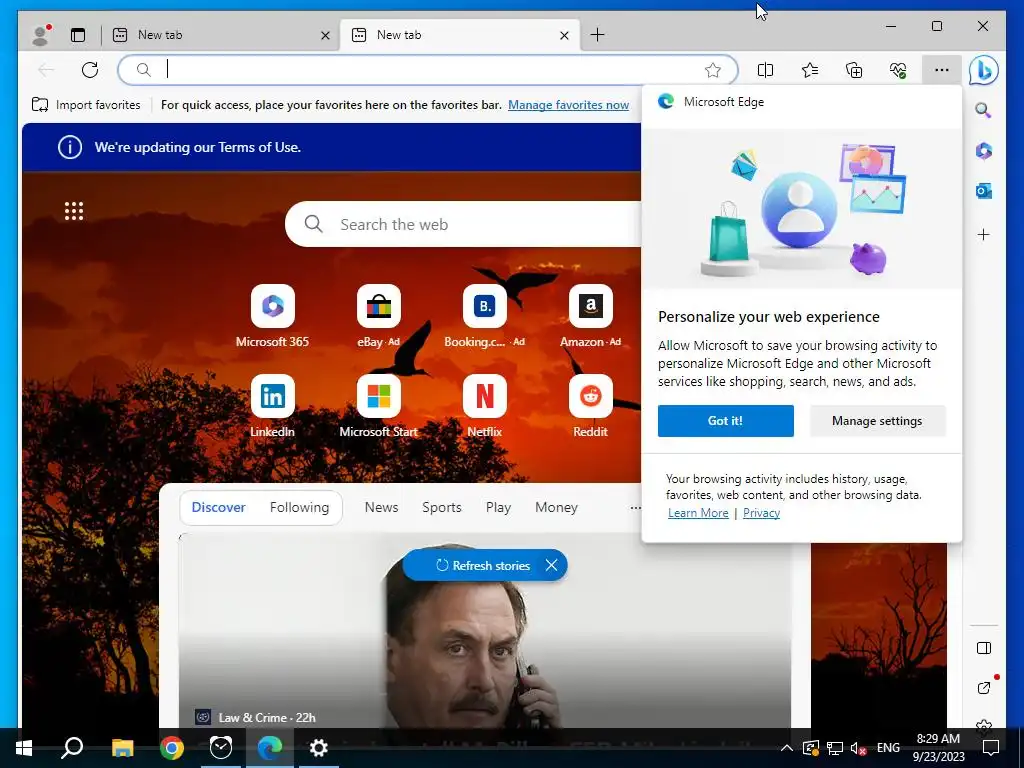Screen dimensions: 1024x768
Task: Open the Privacy link
Action: pos(761,513)
